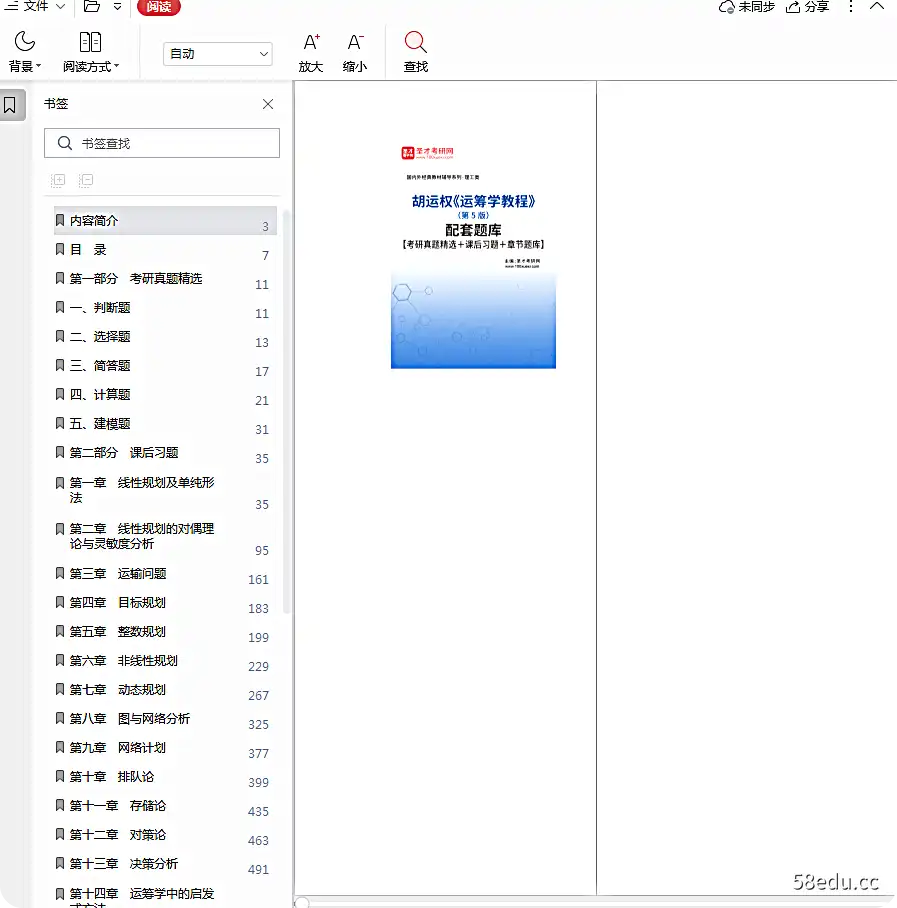Open the 自动 zoom level combo box

tap(218, 54)
